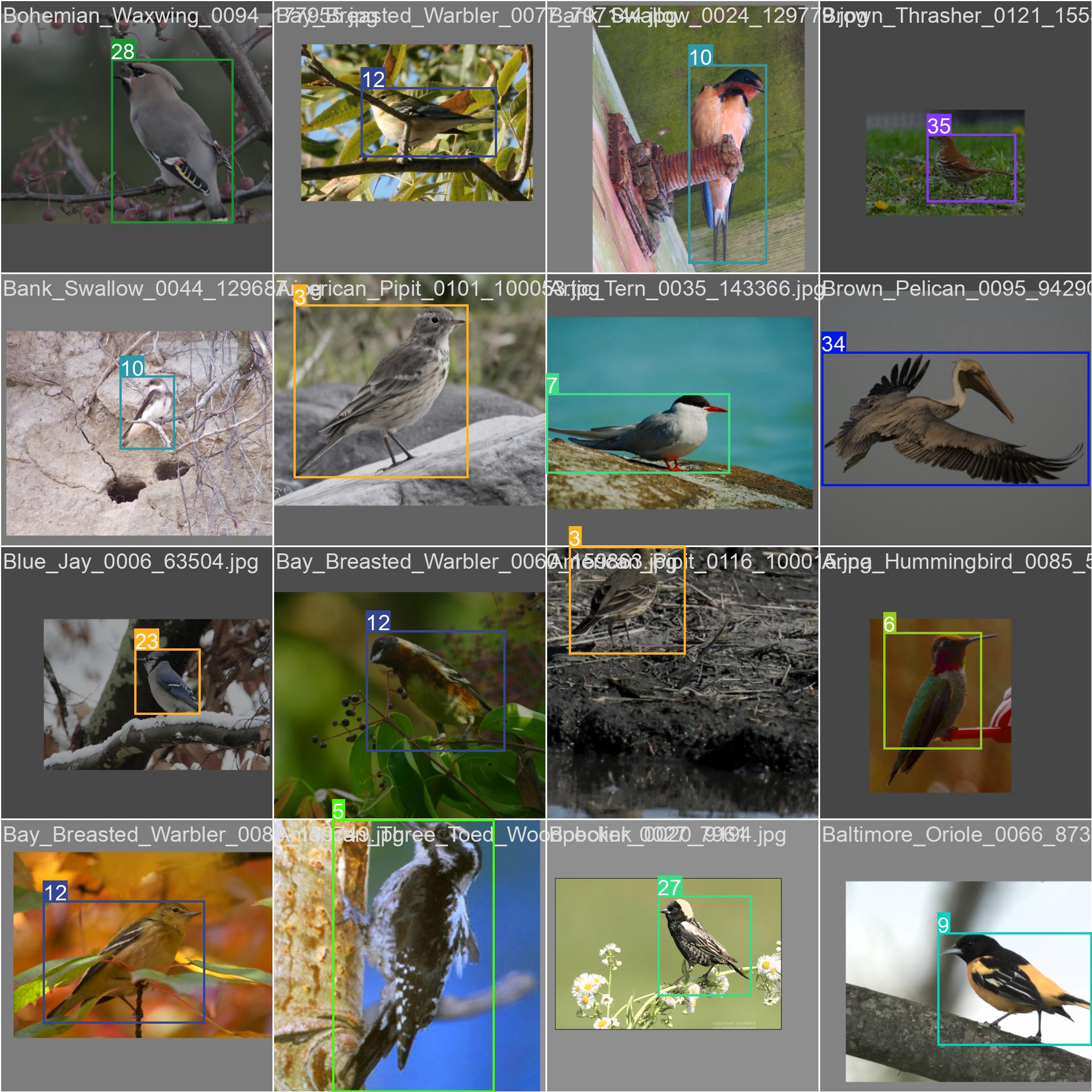
Task: Click the blue class label 34
Action: (833, 344)
